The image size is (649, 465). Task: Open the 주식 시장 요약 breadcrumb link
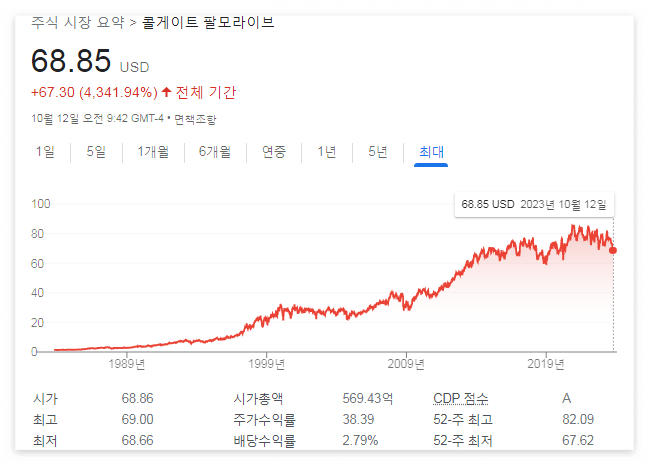click(78, 22)
